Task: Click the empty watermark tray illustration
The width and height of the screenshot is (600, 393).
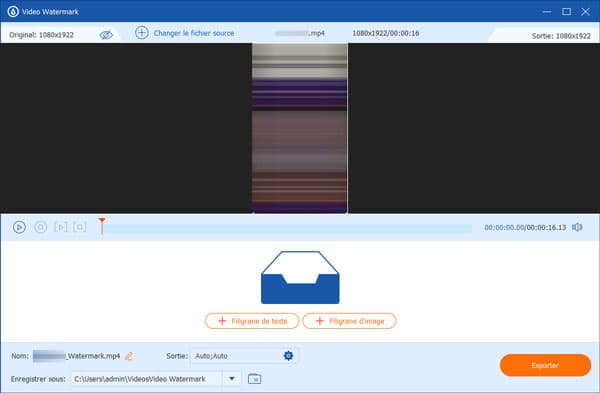Action: coord(300,277)
